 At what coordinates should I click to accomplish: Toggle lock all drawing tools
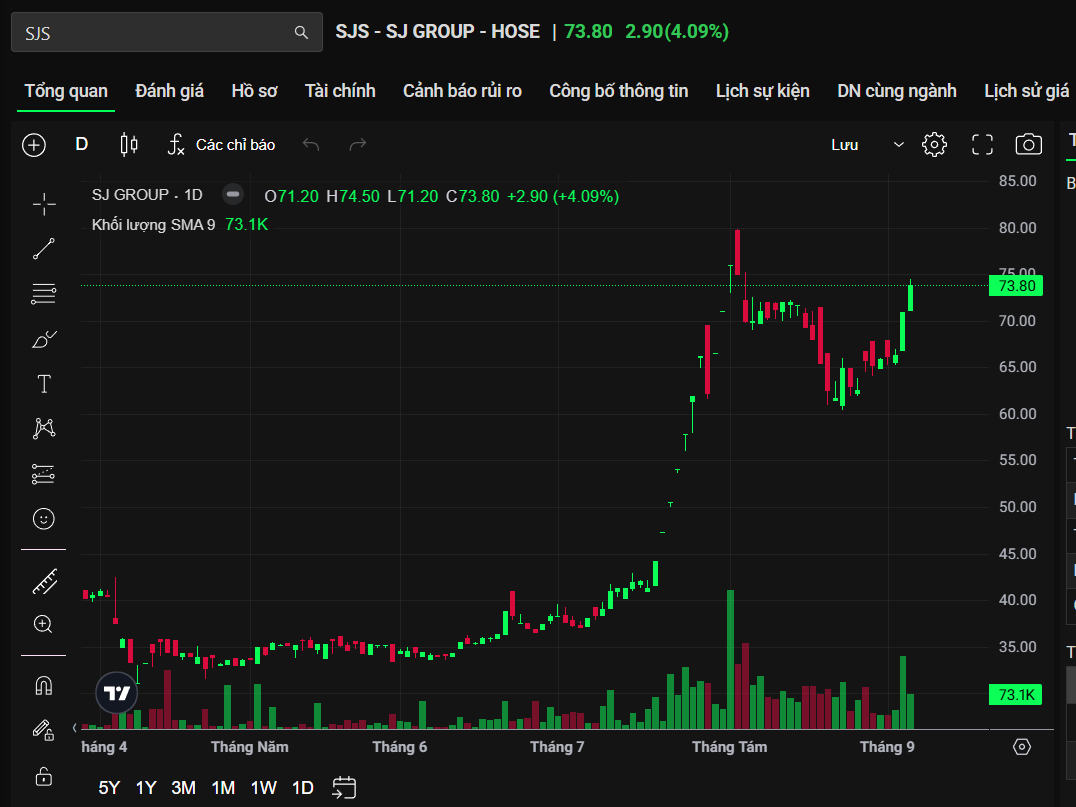44,776
